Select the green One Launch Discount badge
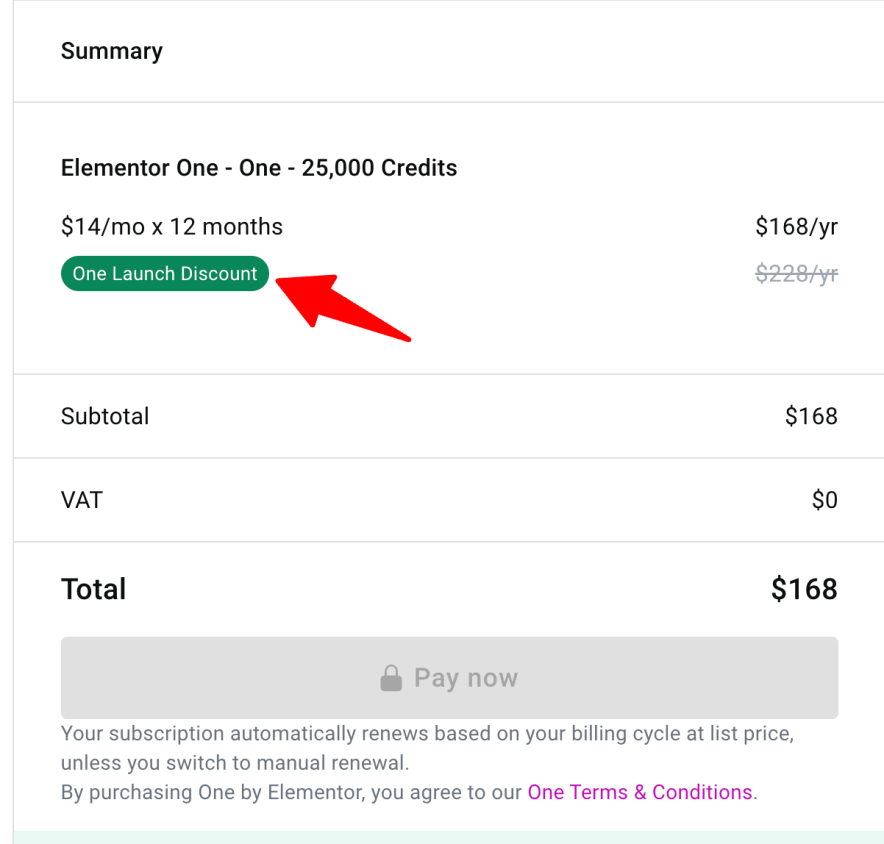This screenshot has width=884, height=844. [164, 273]
